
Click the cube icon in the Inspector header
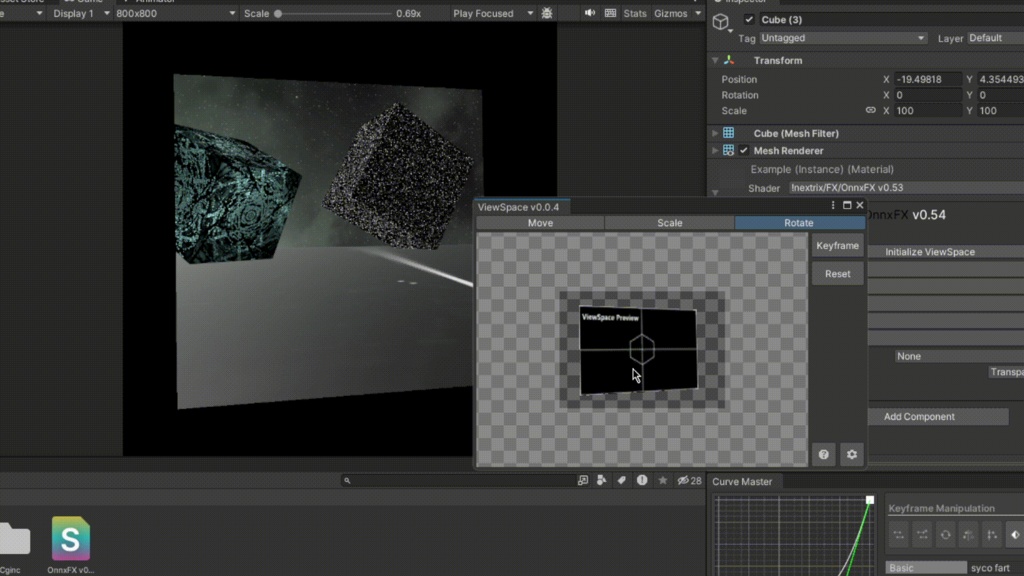click(x=722, y=19)
